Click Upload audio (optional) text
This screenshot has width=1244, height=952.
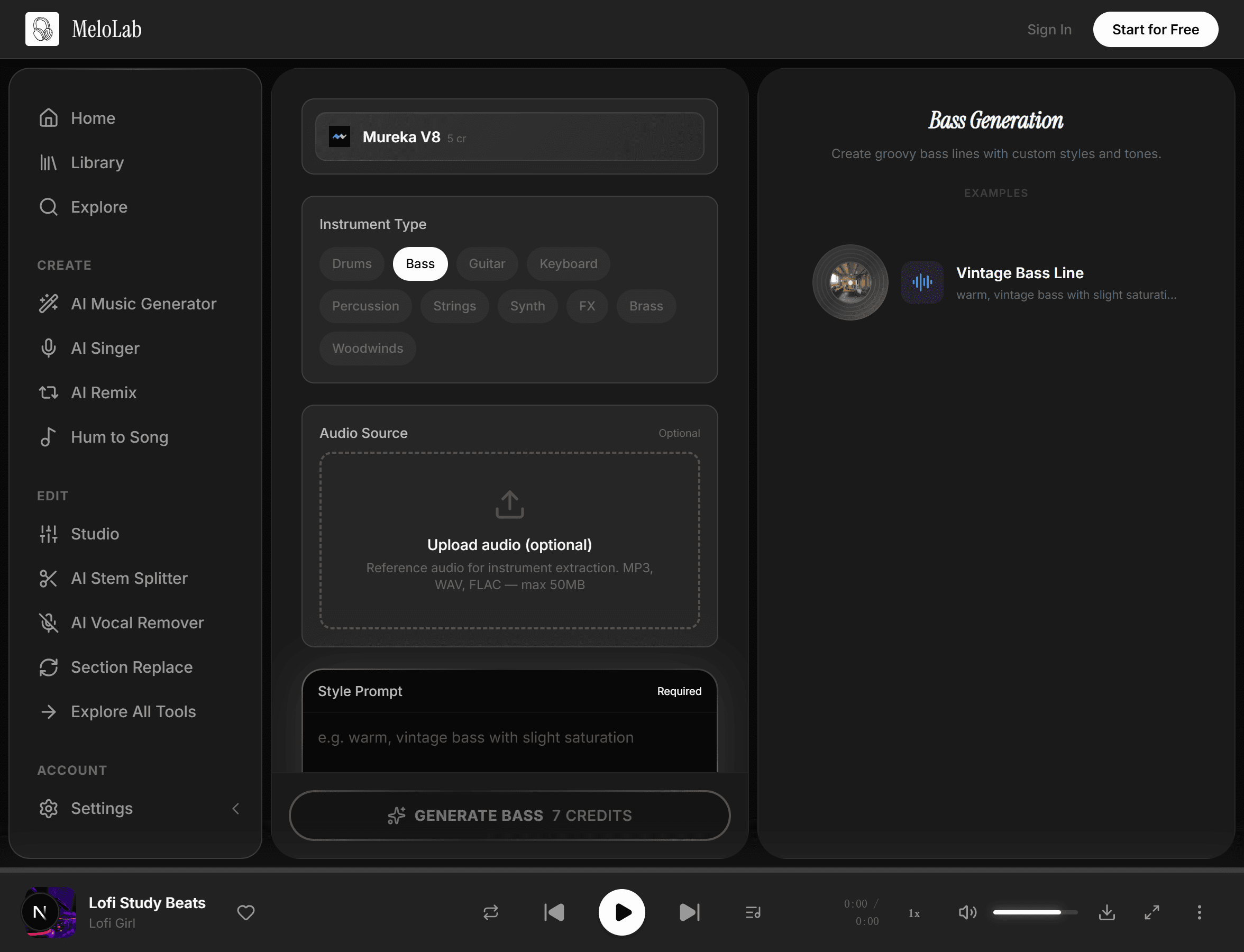[x=509, y=545]
